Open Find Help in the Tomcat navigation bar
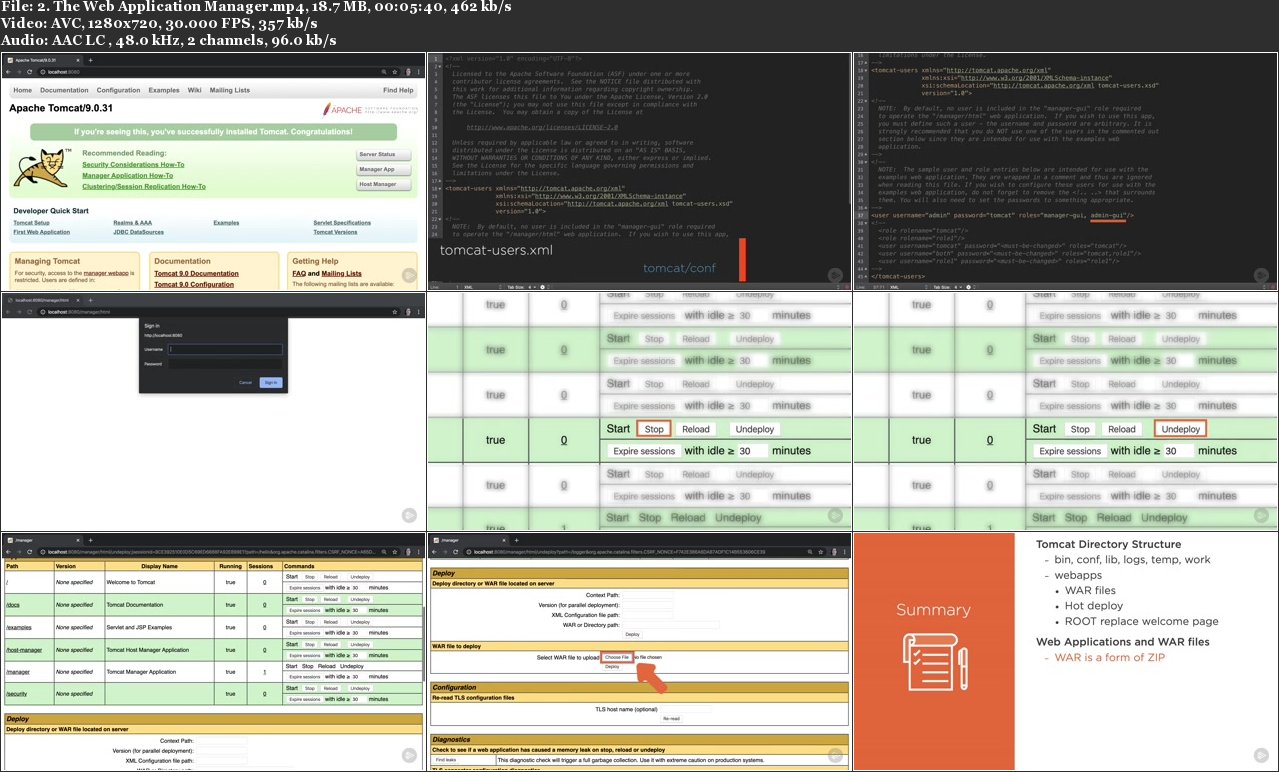Image resolution: width=1279 pixels, height=772 pixels. (398, 90)
